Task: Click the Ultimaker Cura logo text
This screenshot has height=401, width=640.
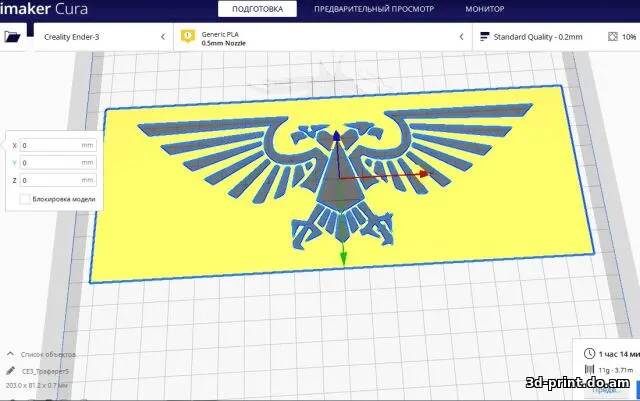Action: pyautogui.click(x=44, y=9)
